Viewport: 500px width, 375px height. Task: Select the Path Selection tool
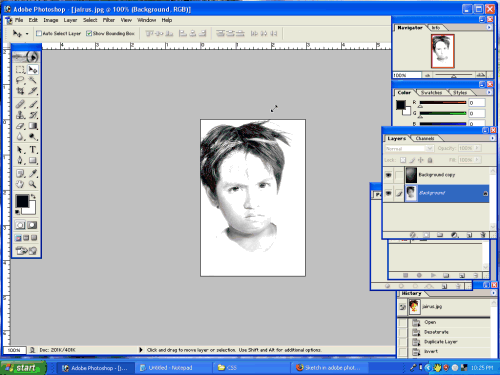tap(20, 150)
